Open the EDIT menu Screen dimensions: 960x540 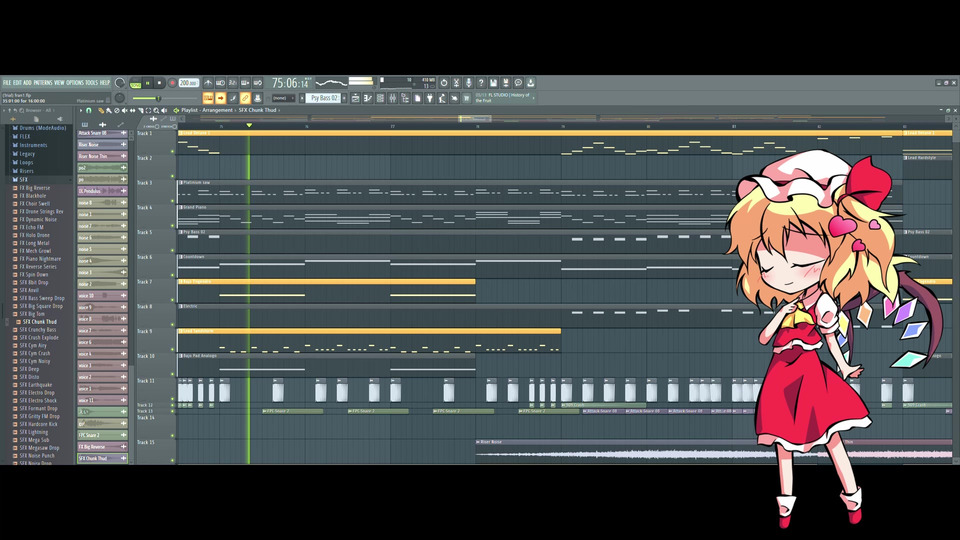17,83
